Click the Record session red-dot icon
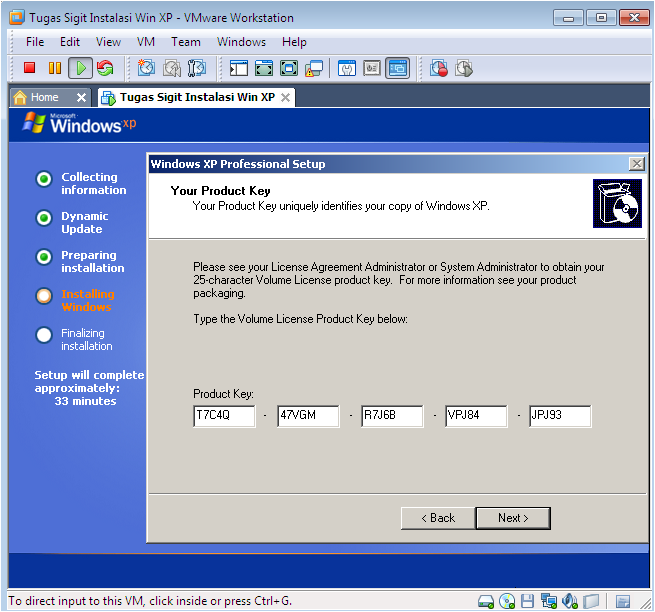Image resolution: width=655 pixels, height=612 pixels. [x=439, y=68]
